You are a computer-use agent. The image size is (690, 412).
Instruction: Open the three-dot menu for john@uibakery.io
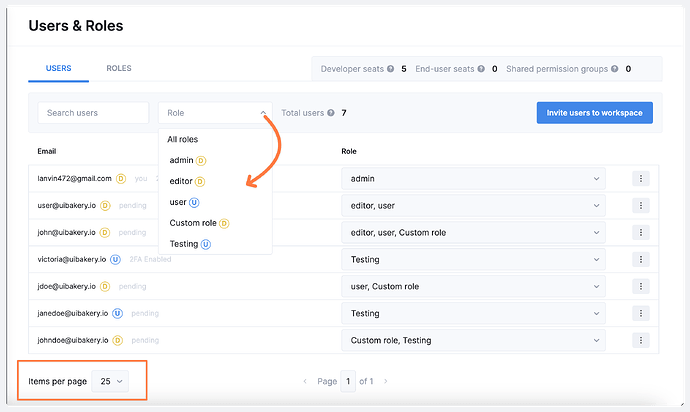tap(641, 232)
